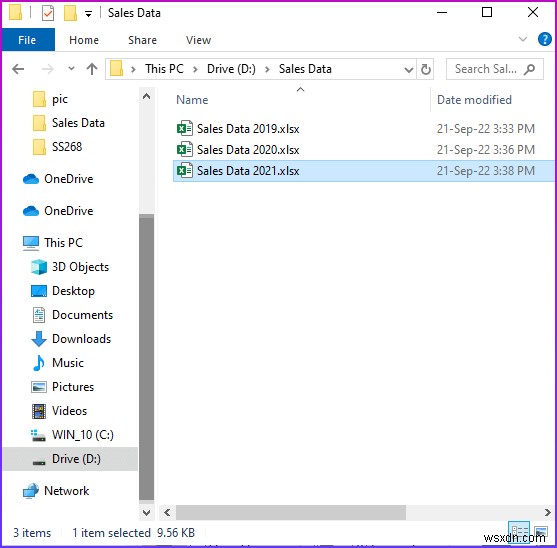
Task: Switch to the Home ribbon tab
Action: (84, 40)
